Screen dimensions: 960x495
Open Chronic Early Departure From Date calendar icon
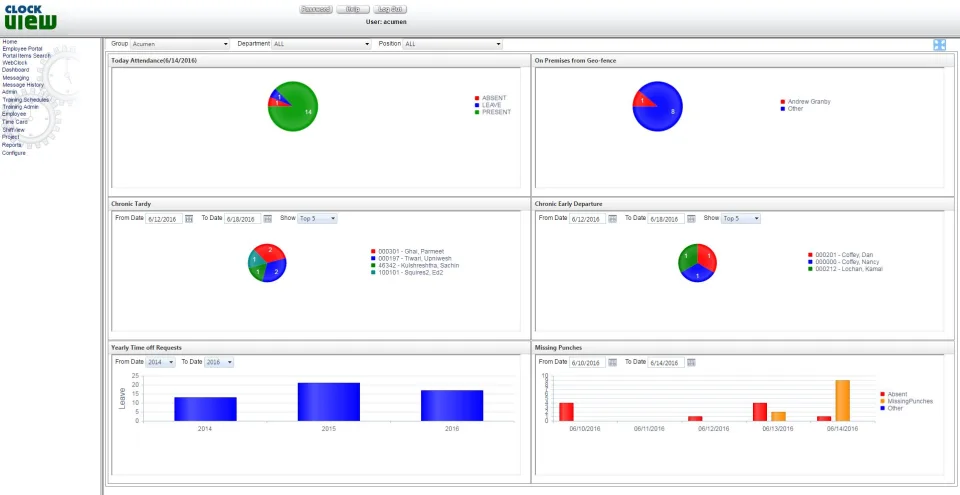pyautogui.click(x=612, y=219)
